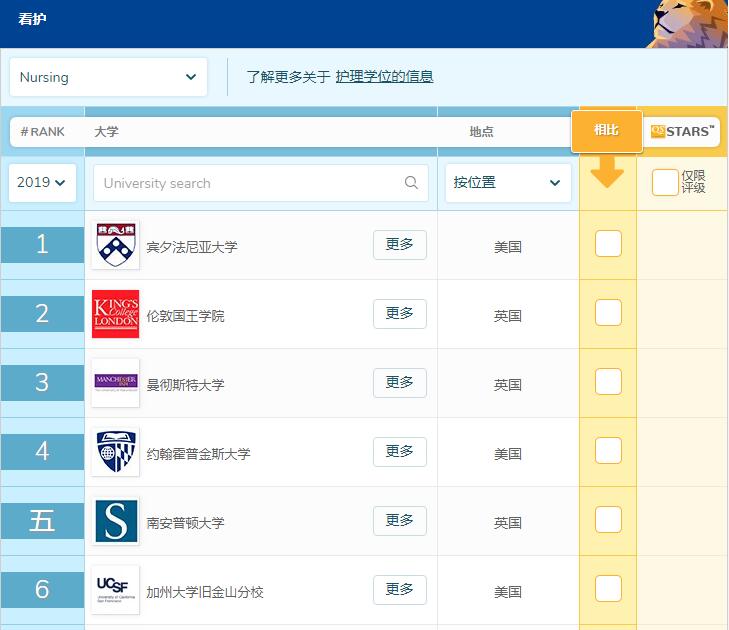Click 更多 button for 曼彻斯特大学
This screenshot has height=630, width=729.
point(399,382)
